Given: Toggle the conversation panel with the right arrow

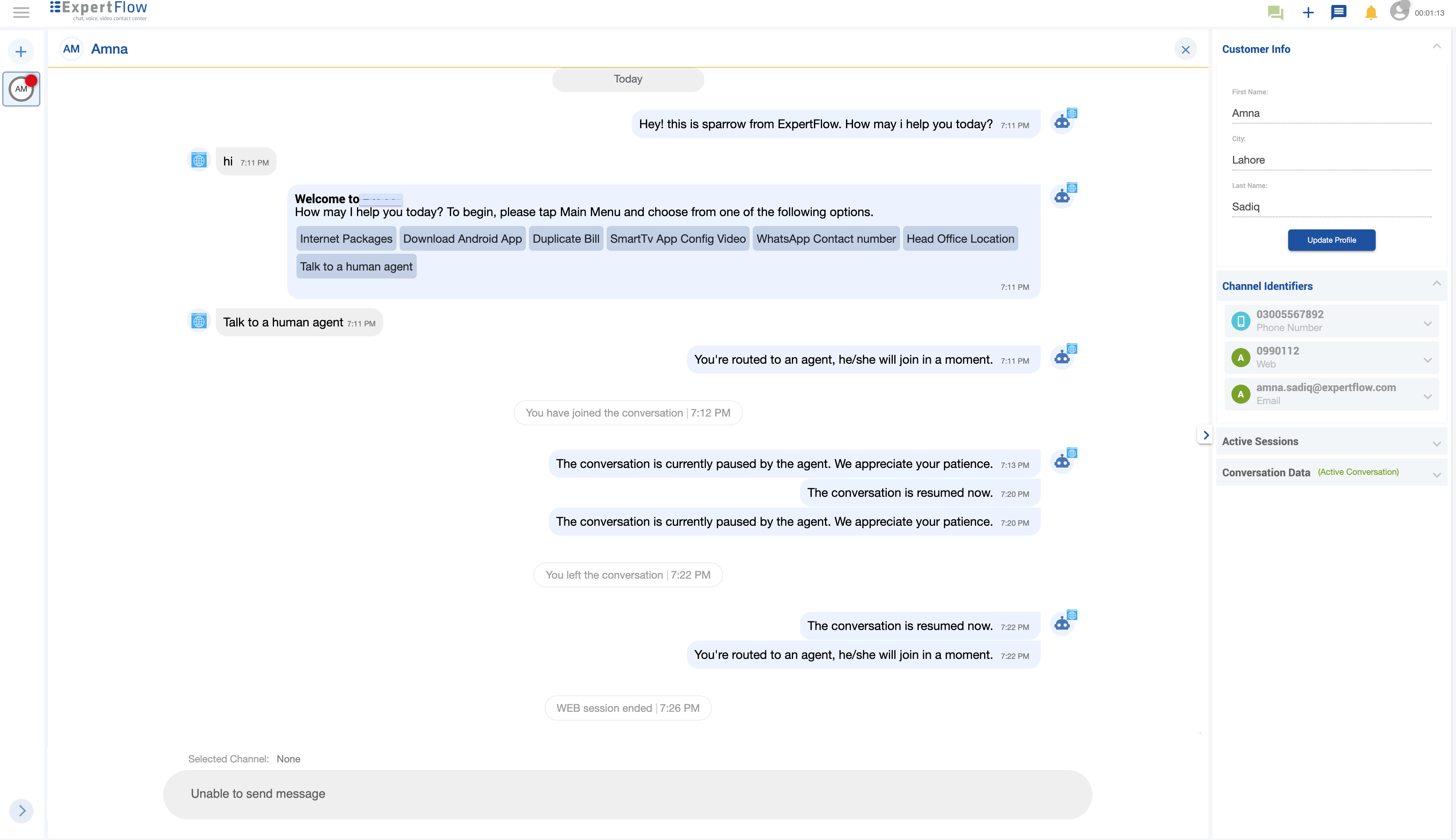Looking at the screenshot, I should point(1206,434).
